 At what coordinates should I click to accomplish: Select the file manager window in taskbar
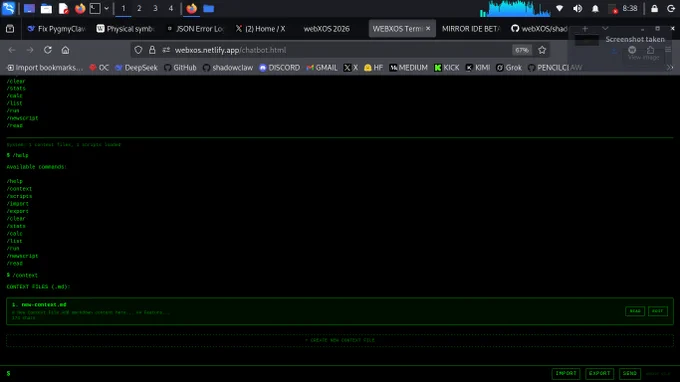(209, 9)
